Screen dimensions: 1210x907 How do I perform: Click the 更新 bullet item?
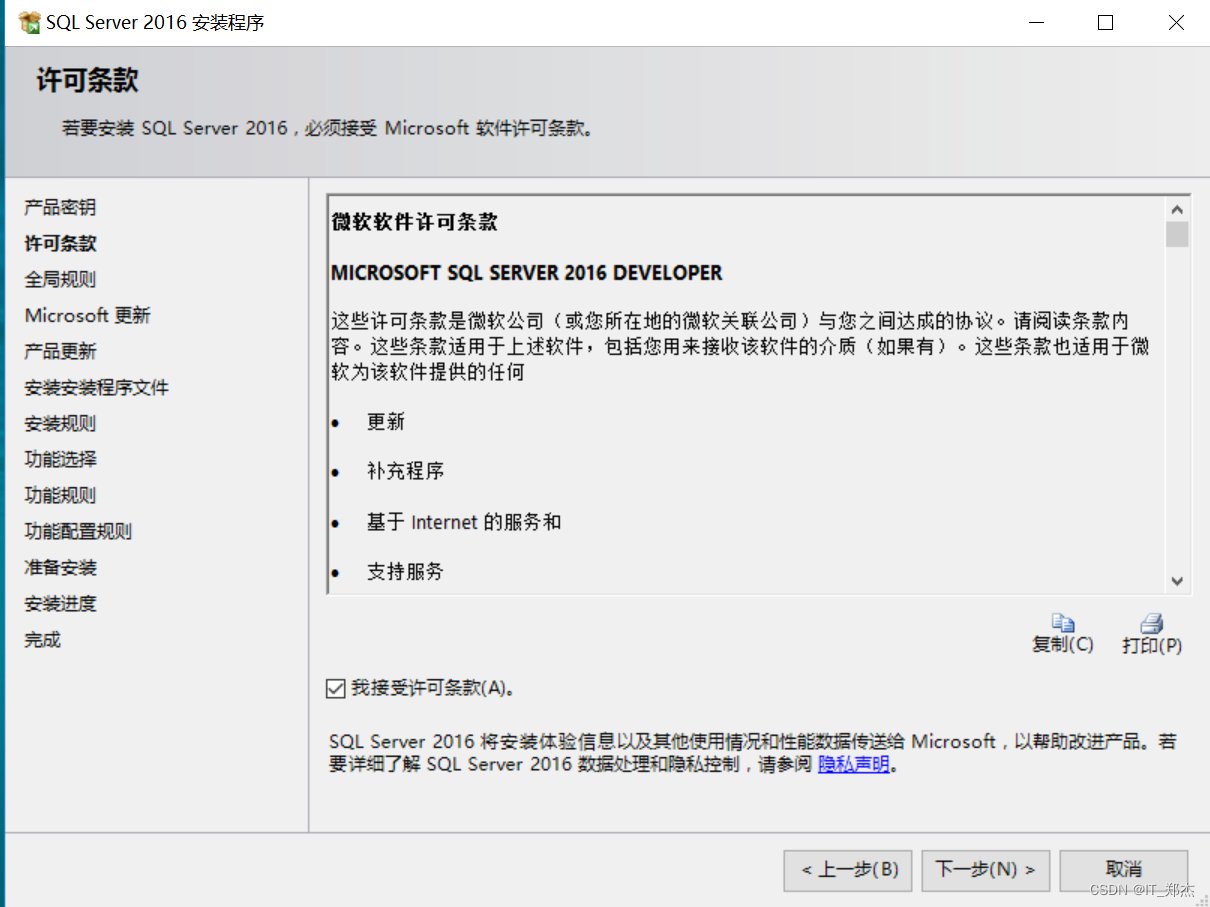click(x=385, y=422)
